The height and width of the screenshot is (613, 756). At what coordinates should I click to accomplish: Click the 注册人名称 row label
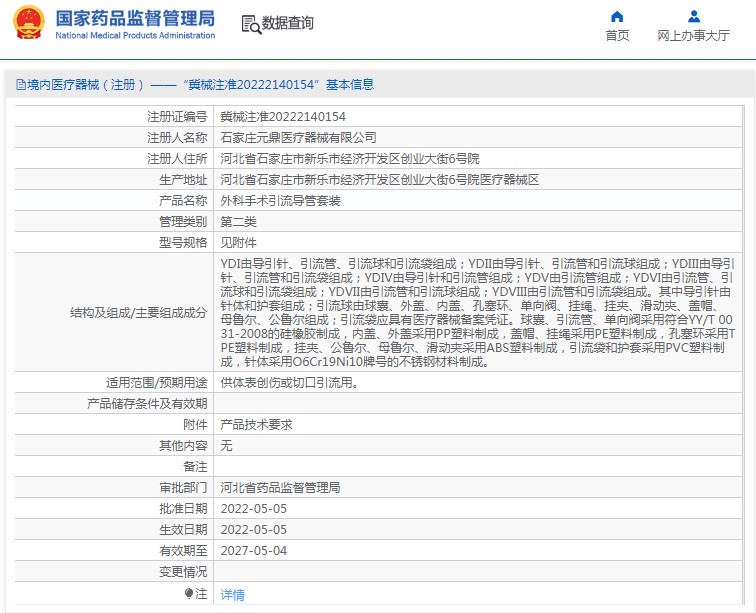click(177, 137)
